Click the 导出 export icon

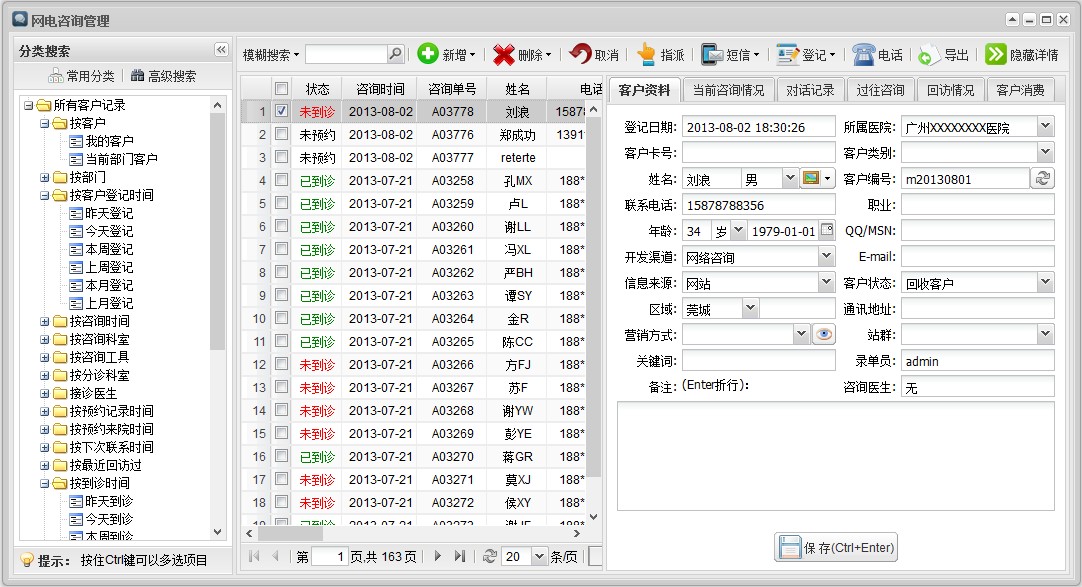[929, 54]
